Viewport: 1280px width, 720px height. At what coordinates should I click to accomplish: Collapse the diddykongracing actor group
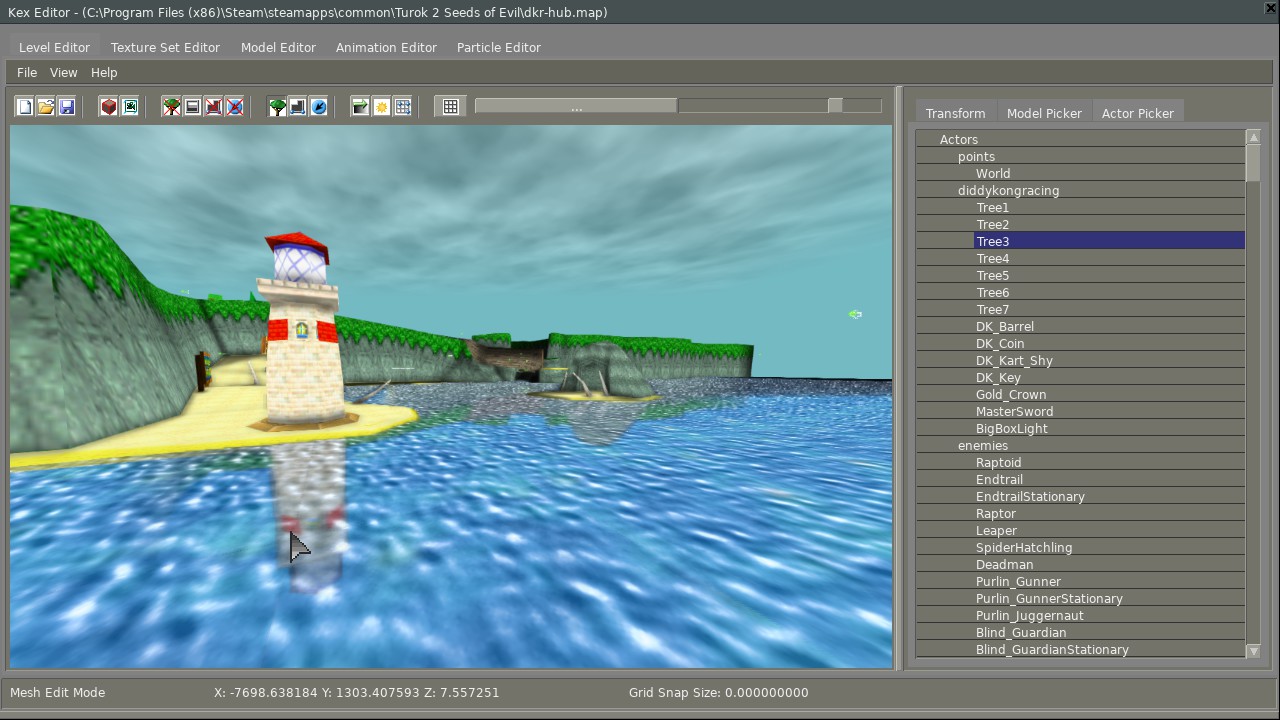1008,190
